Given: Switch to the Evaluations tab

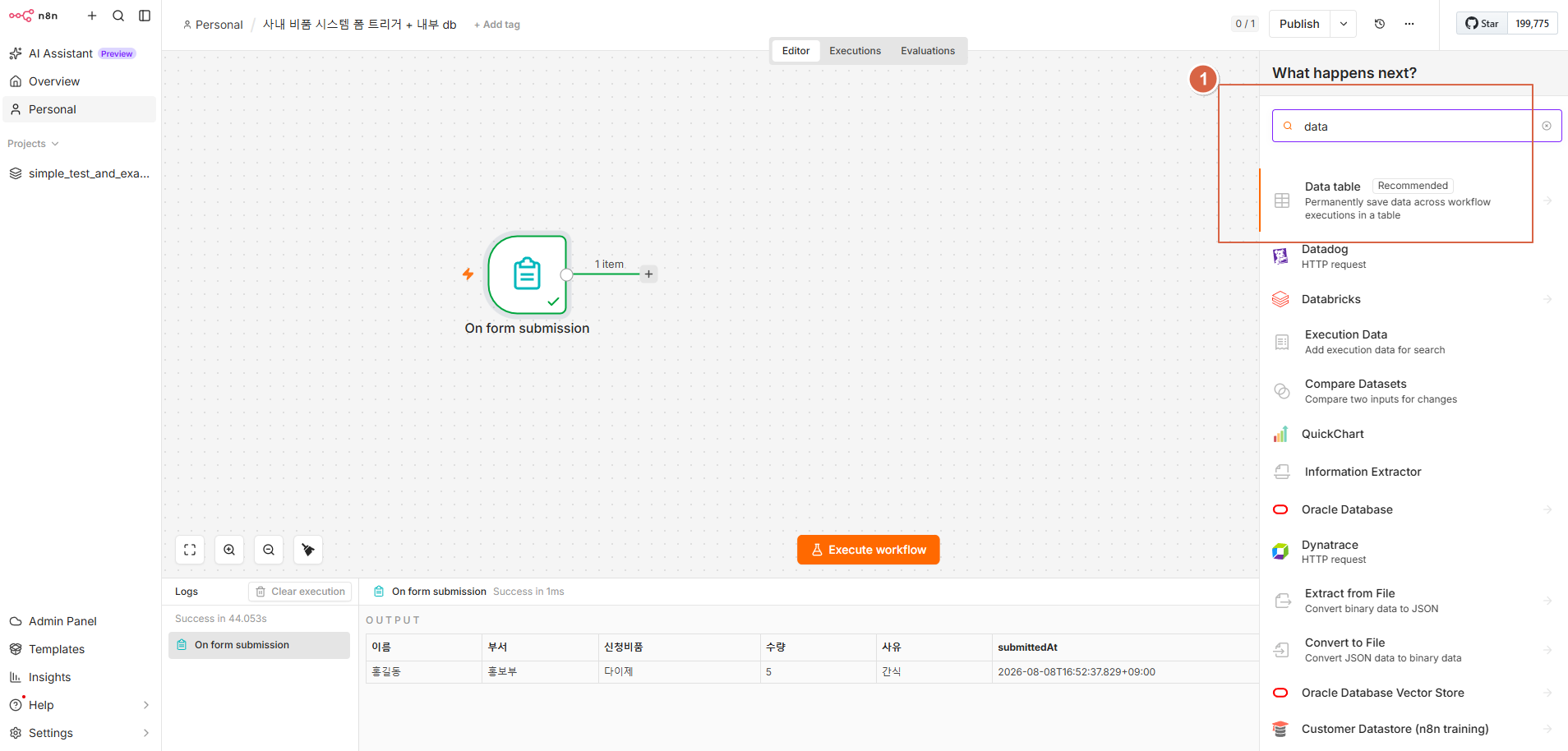Looking at the screenshot, I should [x=928, y=51].
